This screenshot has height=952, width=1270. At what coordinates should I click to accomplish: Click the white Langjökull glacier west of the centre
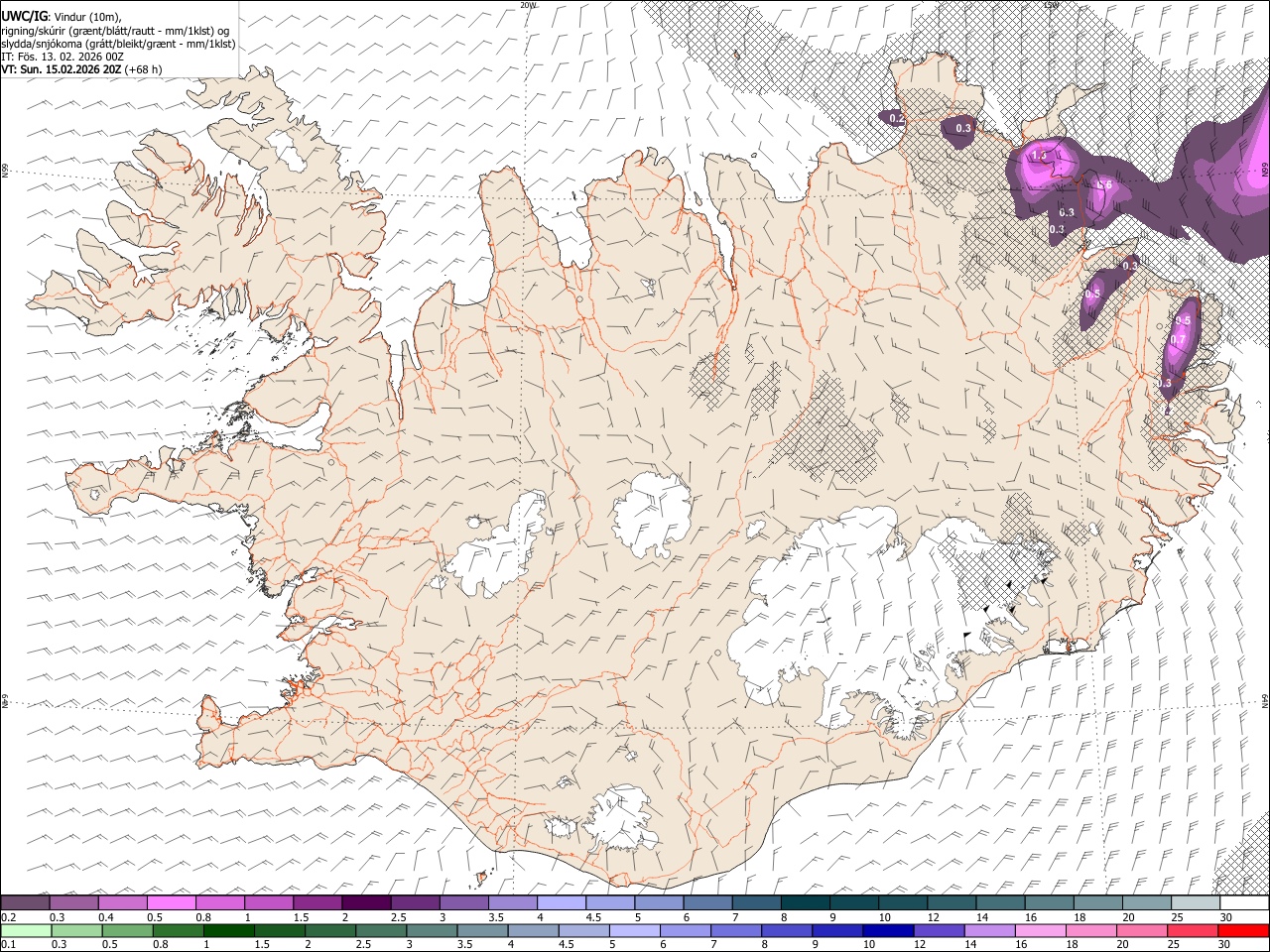(x=499, y=548)
